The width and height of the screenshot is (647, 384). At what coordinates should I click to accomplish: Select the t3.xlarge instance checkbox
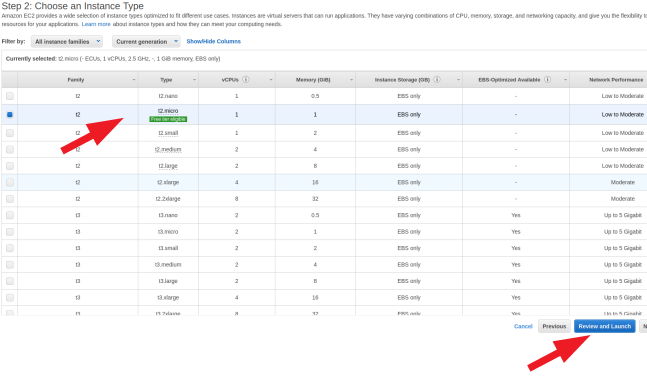click(10, 297)
